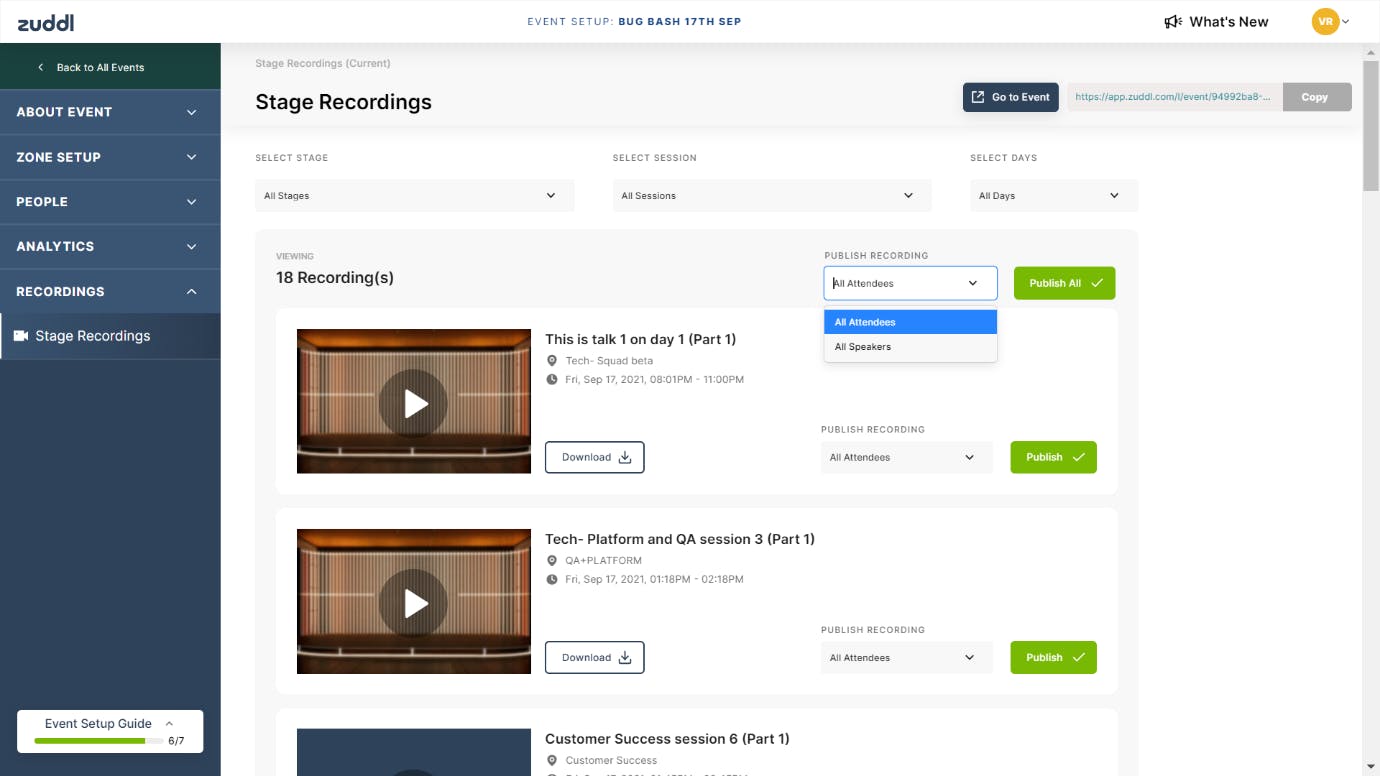
Task: Open the publish audience dropdown for QA session 3
Action: click(906, 657)
